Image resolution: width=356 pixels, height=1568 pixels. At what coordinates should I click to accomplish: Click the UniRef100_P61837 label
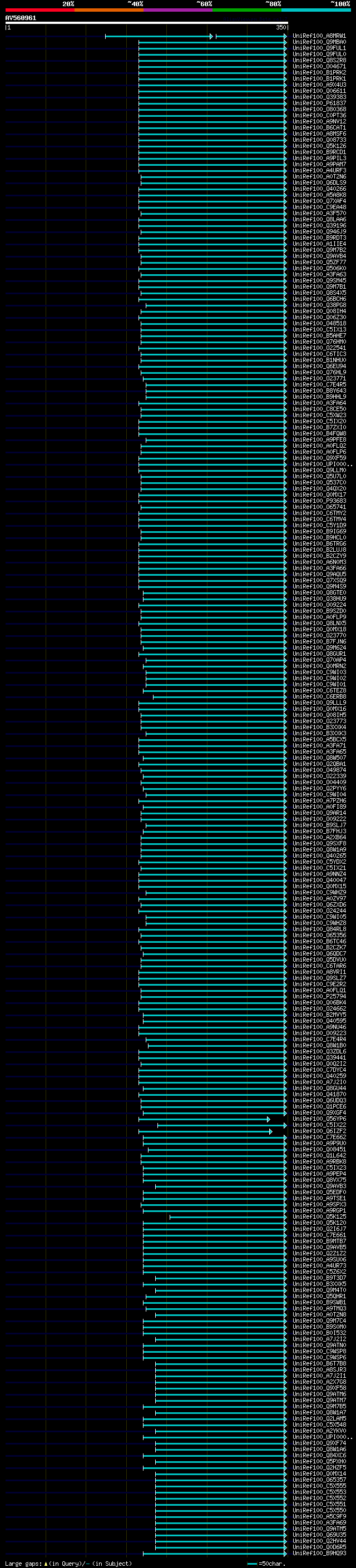[x=319, y=103]
